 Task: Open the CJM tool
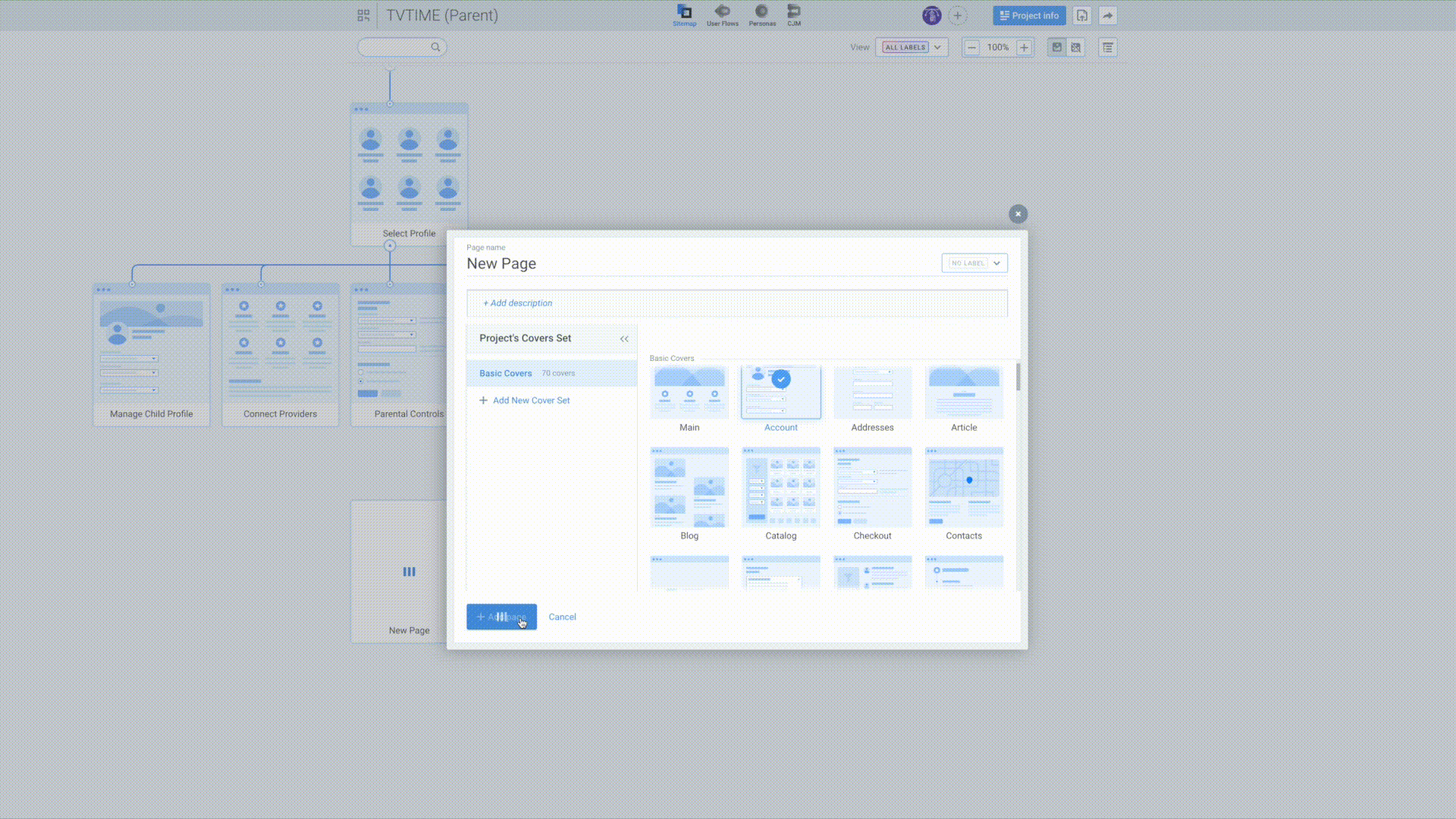[x=794, y=15]
